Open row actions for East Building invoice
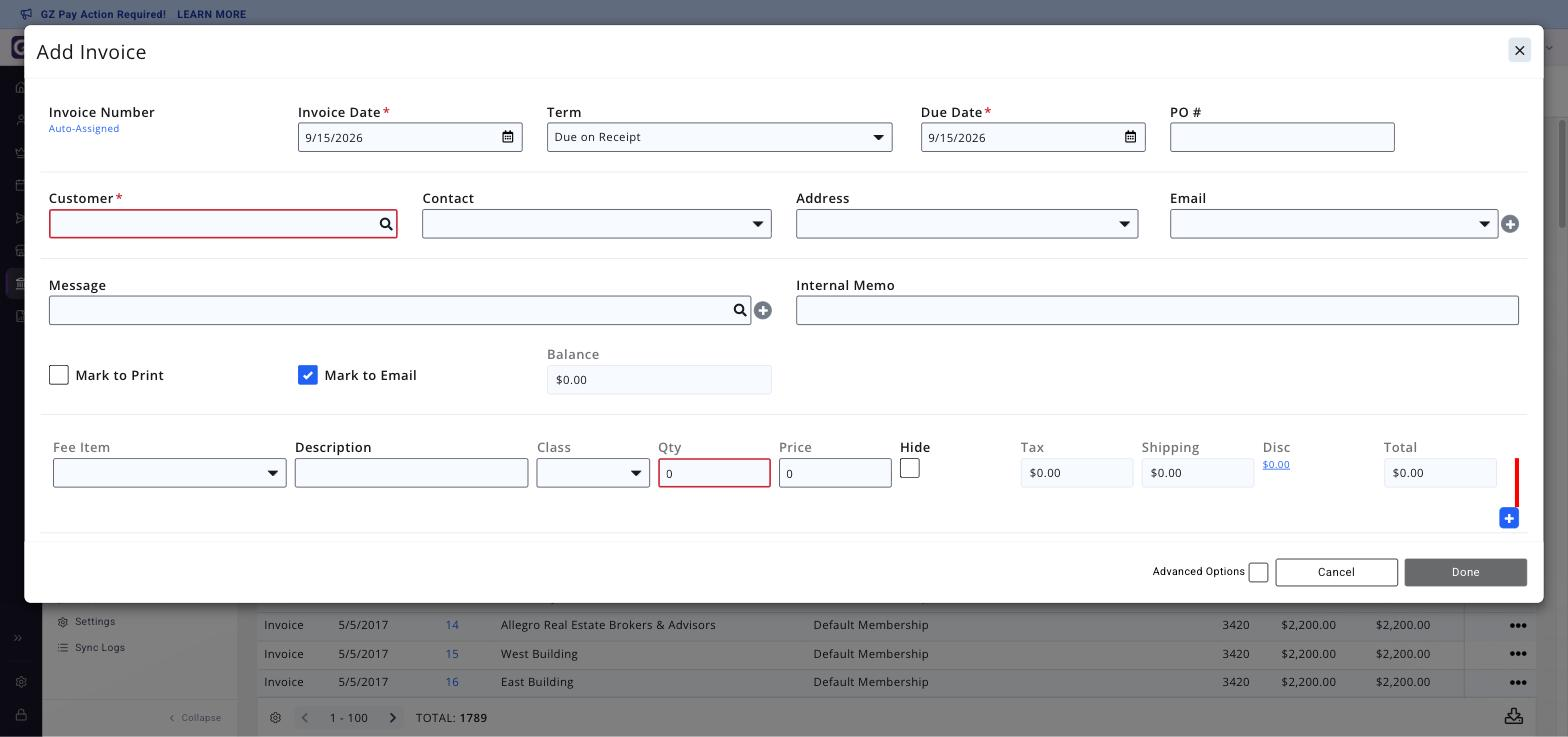Screen dimensions: 1568x737 [1517, 682]
